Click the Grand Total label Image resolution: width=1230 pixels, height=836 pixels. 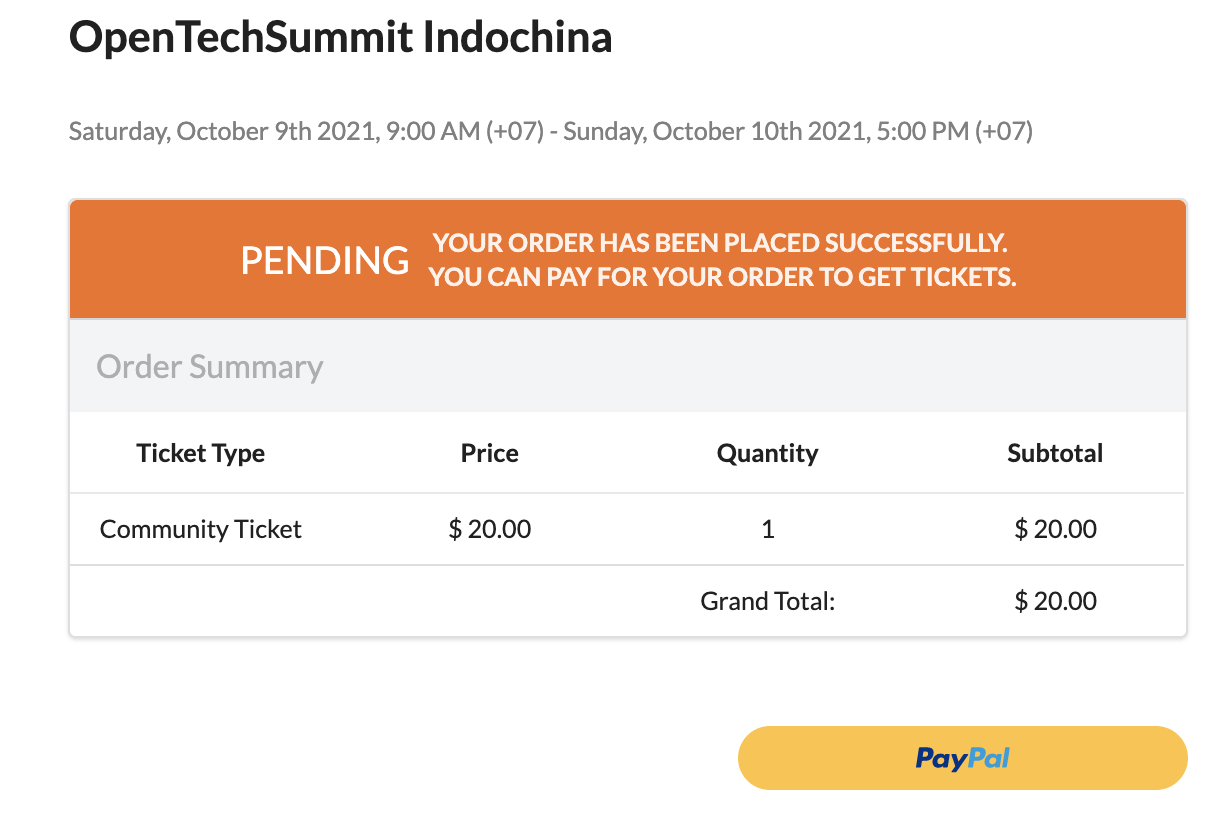coord(767,601)
